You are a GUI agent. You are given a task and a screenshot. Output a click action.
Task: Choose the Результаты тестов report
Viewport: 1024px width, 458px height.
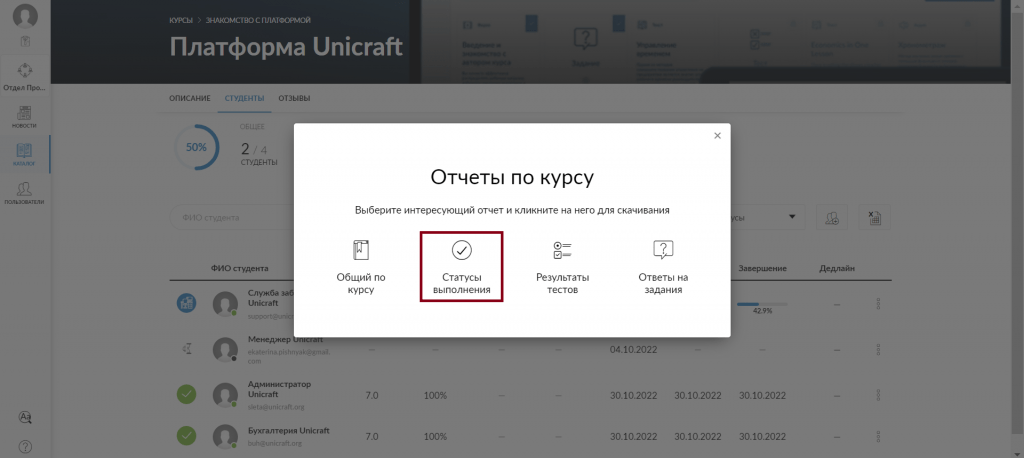click(562, 267)
